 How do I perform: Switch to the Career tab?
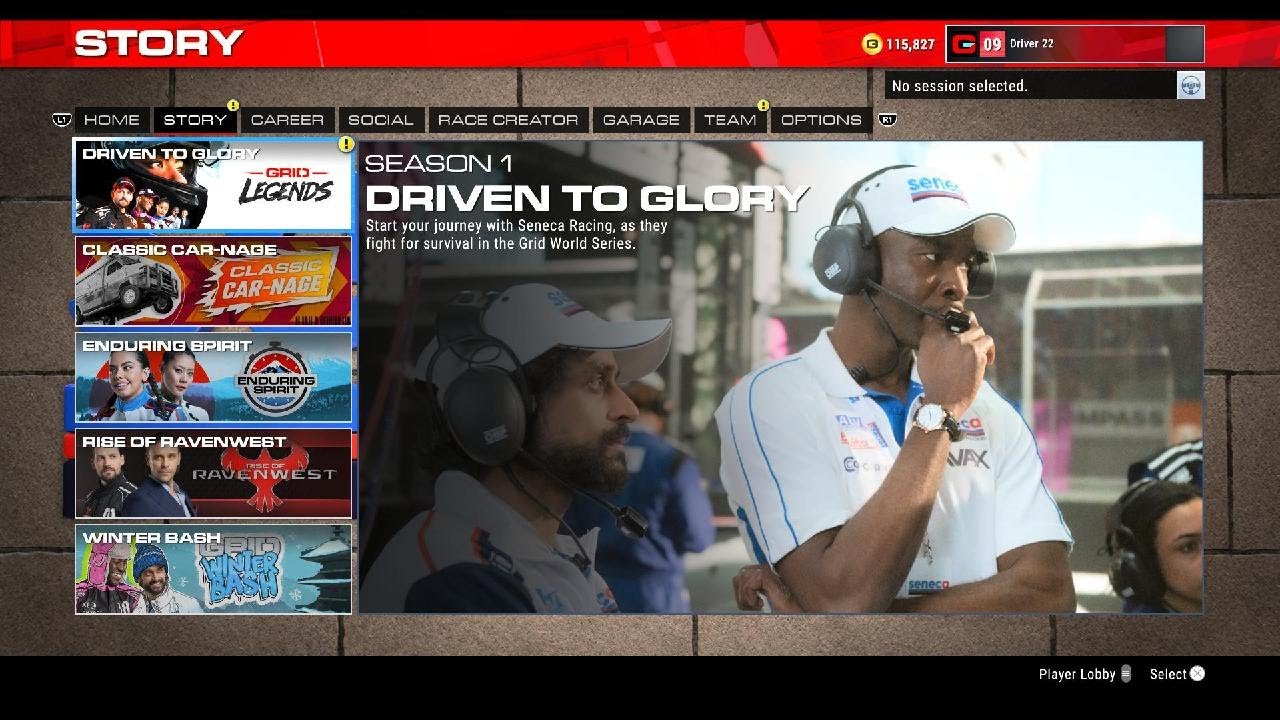tap(287, 120)
